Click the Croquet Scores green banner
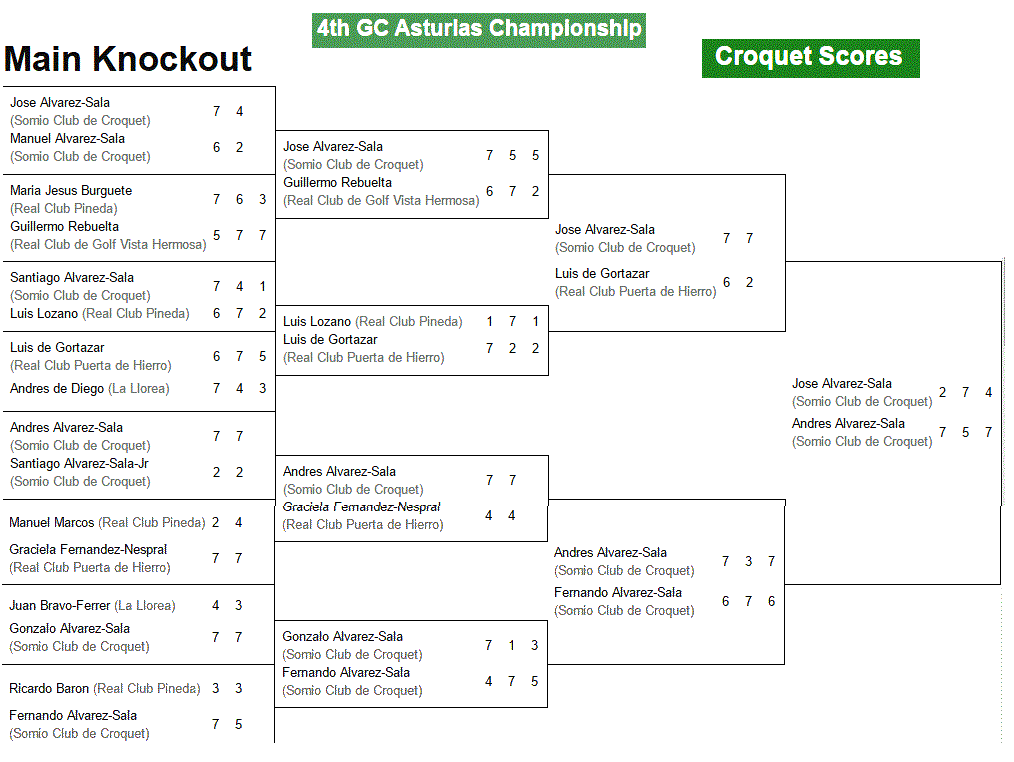The height and width of the screenshot is (762, 1014). [x=810, y=58]
